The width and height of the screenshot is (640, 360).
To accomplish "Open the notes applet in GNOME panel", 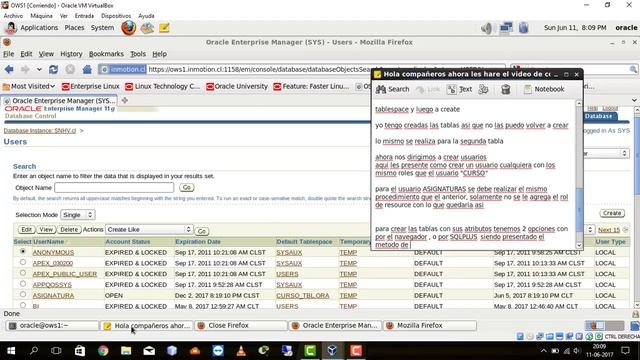I will click(x=164, y=28).
